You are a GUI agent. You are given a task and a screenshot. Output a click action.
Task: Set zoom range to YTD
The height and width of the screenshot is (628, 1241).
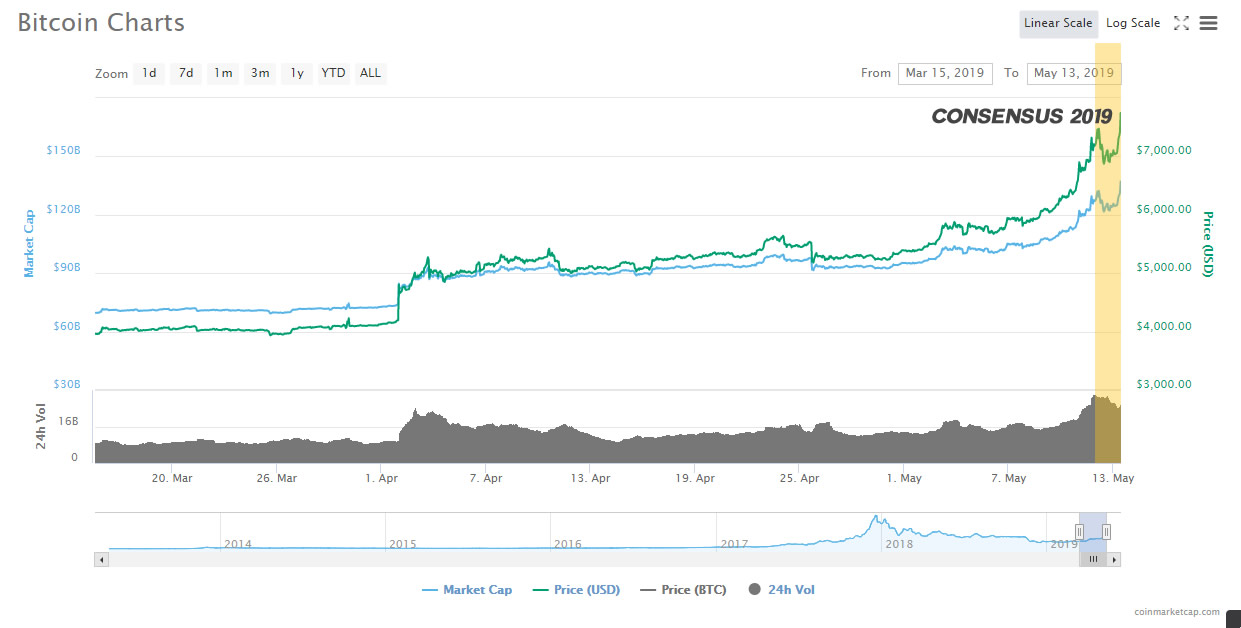(333, 73)
